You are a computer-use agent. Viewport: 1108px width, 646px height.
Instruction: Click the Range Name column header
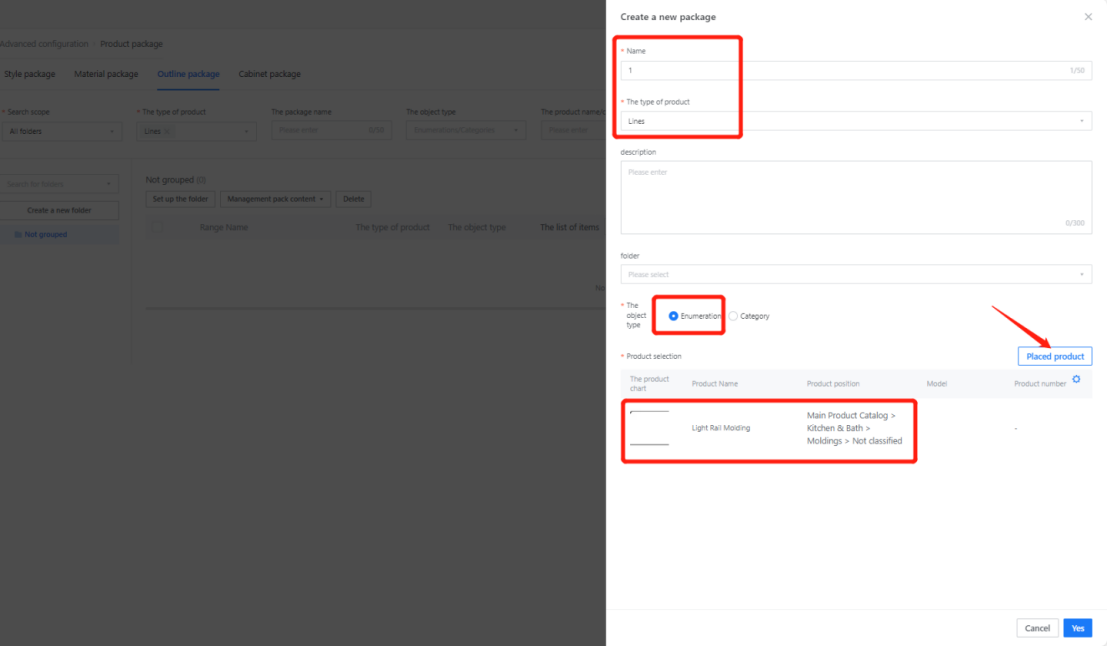(223, 228)
